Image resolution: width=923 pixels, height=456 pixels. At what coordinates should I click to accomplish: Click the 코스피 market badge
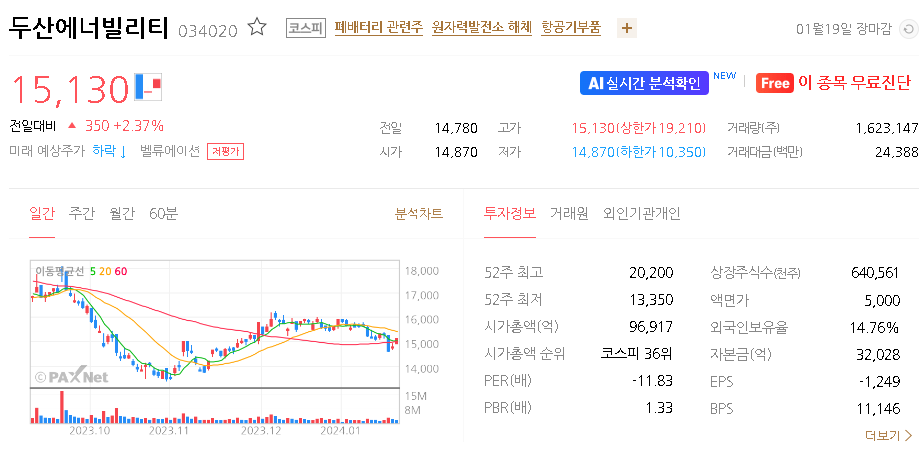[306, 28]
